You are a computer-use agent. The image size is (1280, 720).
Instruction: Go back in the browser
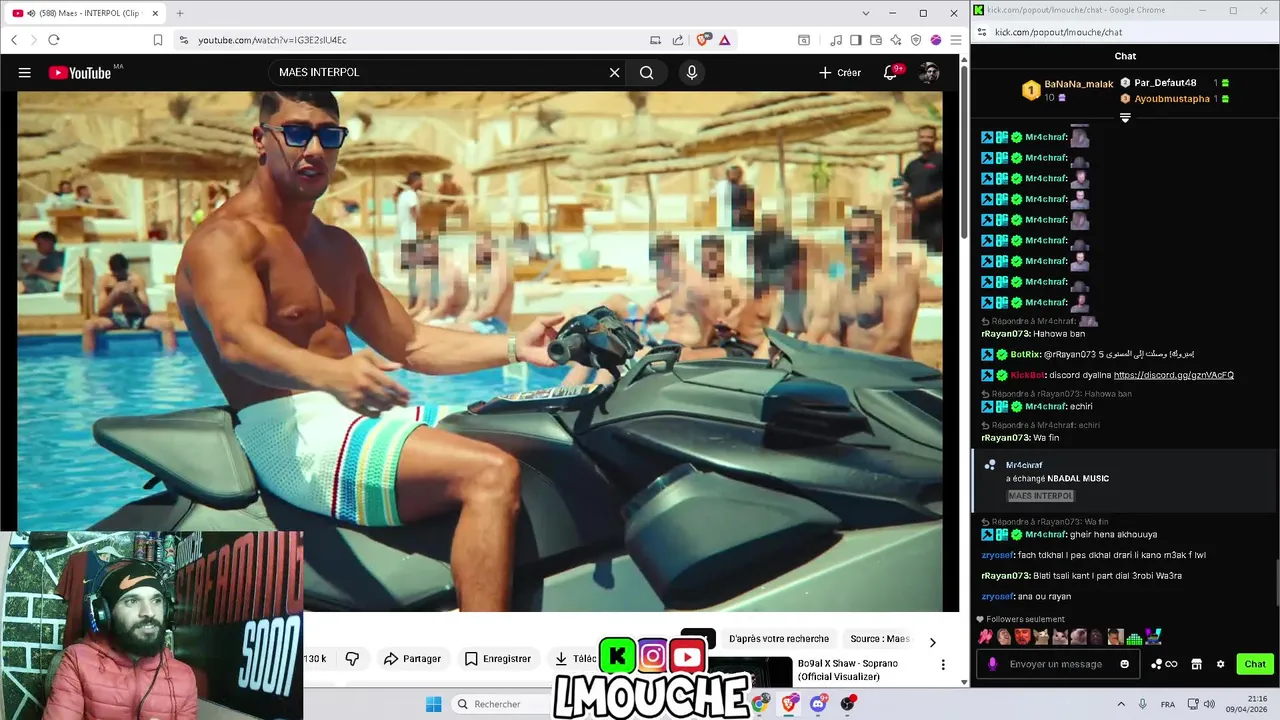tap(14, 40)
